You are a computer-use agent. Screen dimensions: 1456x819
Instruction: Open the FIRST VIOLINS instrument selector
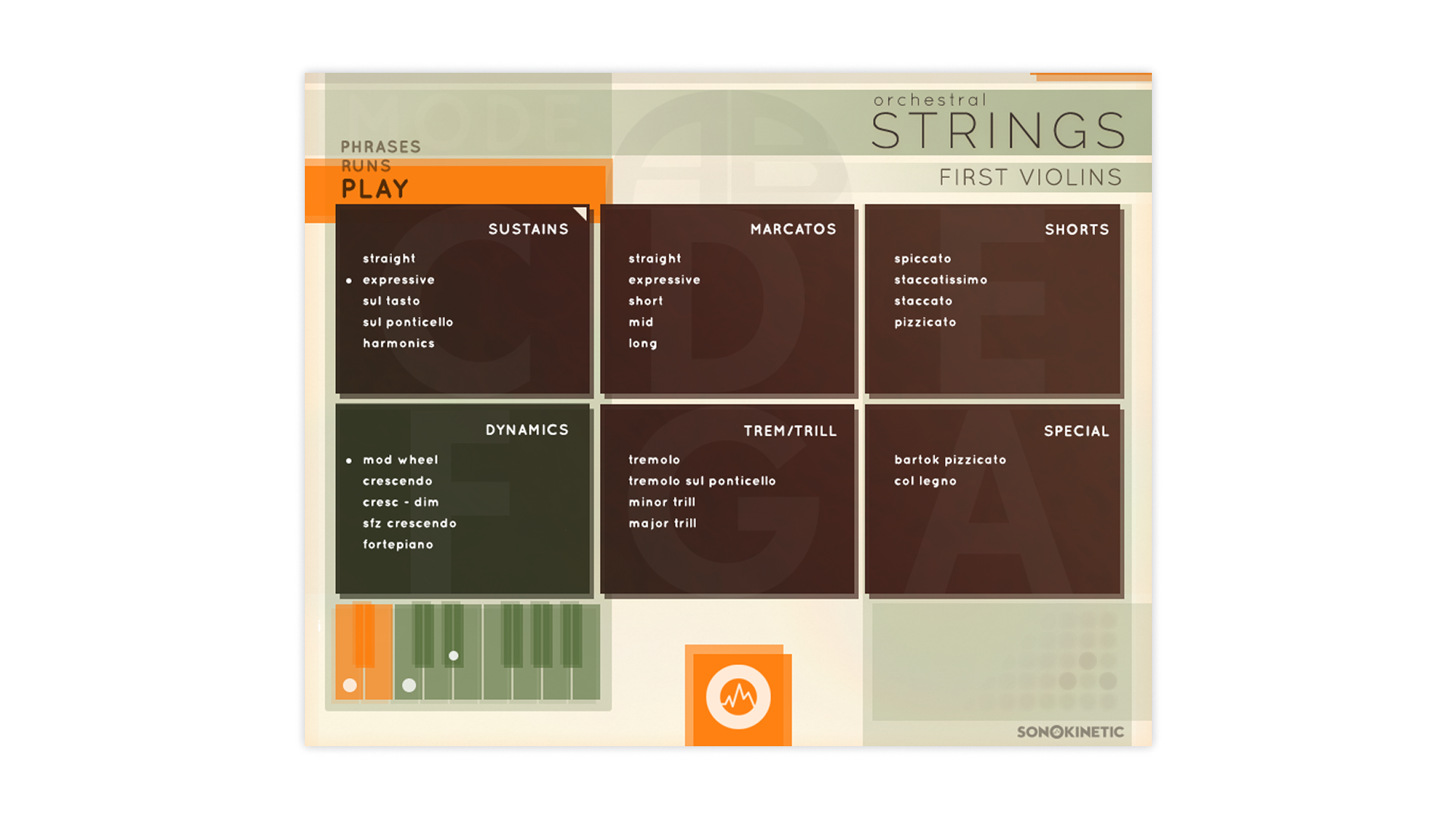1030,177
